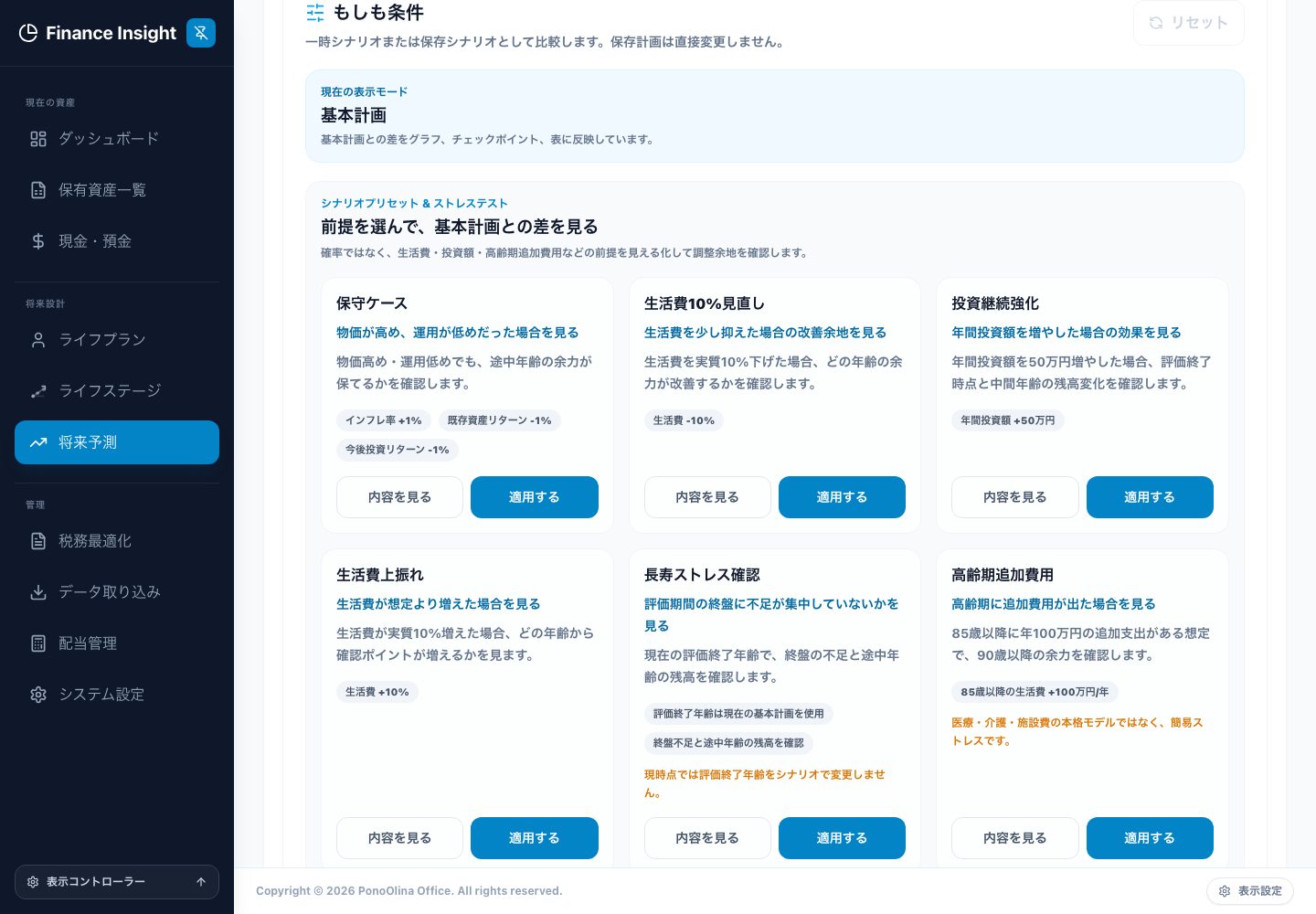Expand 表示コントローラー with the up arrow

(201, 882)
